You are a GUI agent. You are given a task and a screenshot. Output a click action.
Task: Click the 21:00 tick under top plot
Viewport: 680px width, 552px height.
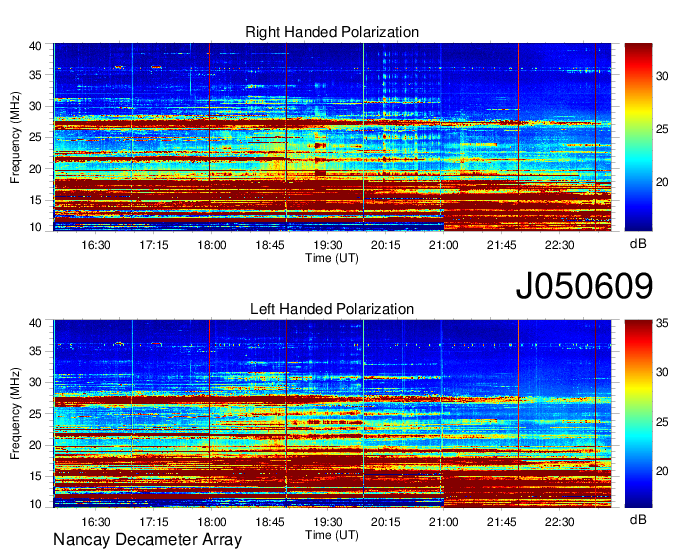(x=443, y=245)
